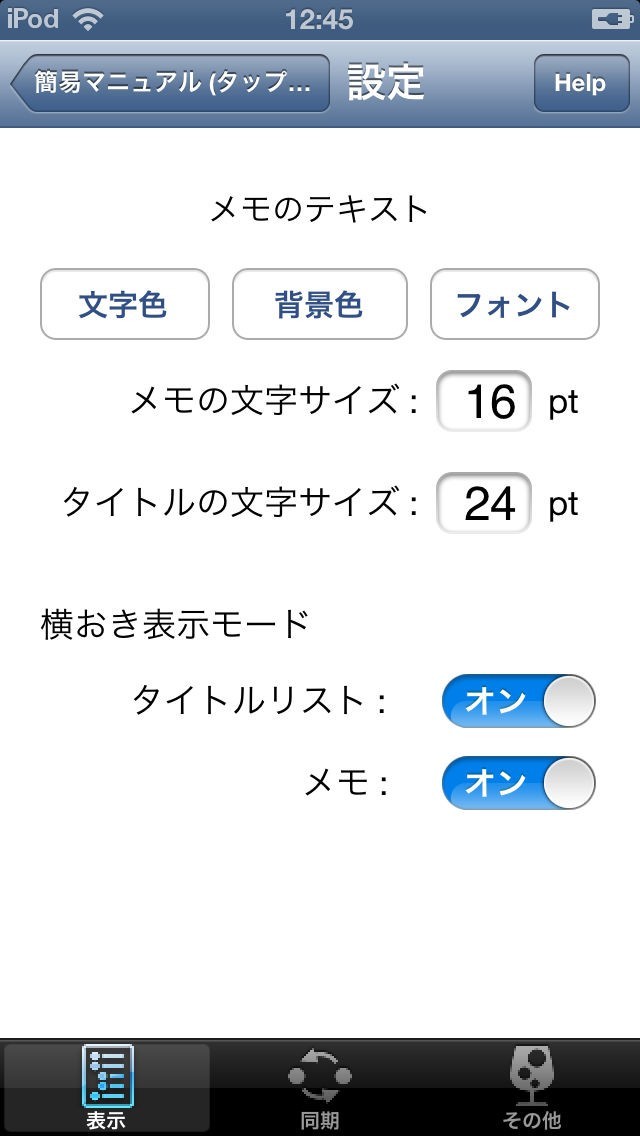Tap the Wi-Fi status icon
Viewport: 640px width, 1136px height.
point(88,18)
